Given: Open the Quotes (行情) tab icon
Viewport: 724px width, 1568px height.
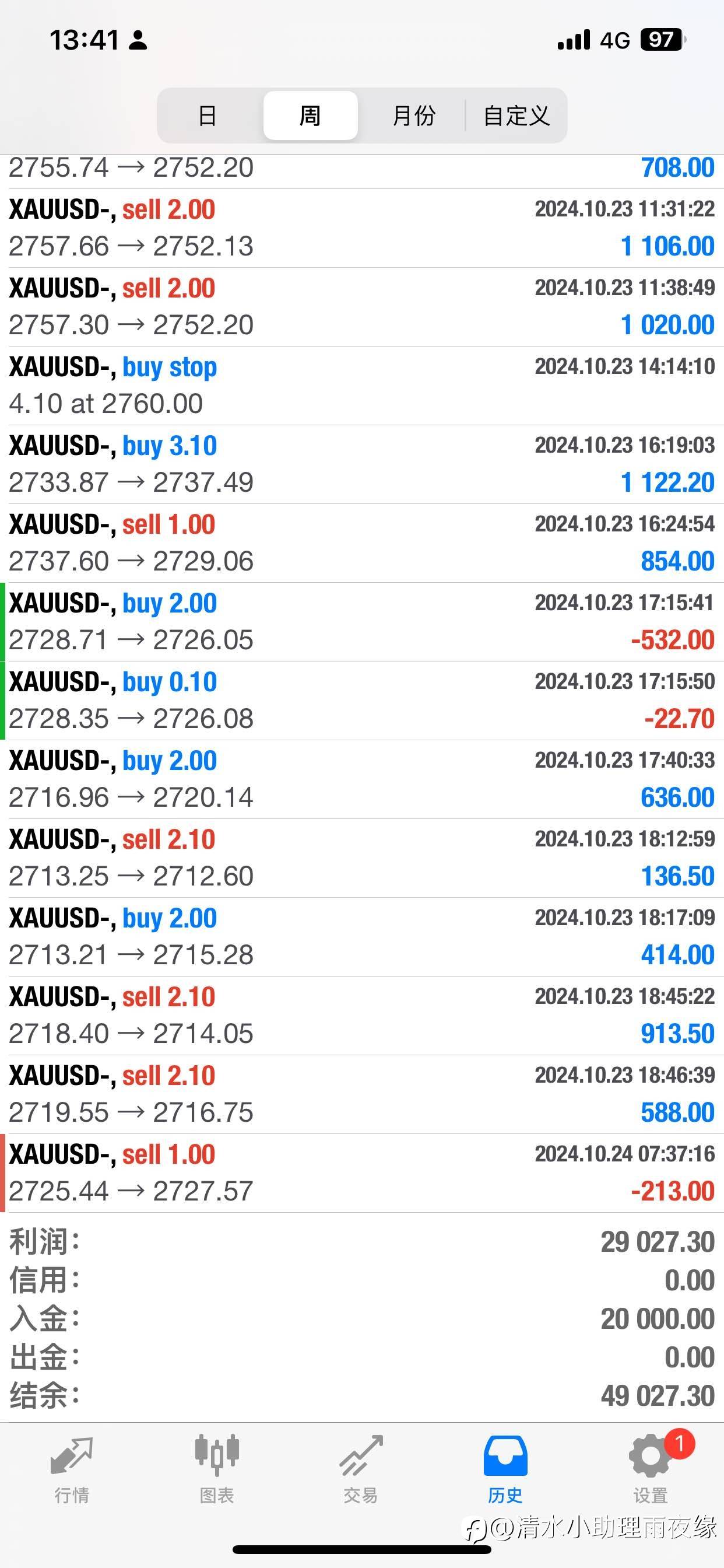Looking at the screenshot, I should [x=72, y=1457].
